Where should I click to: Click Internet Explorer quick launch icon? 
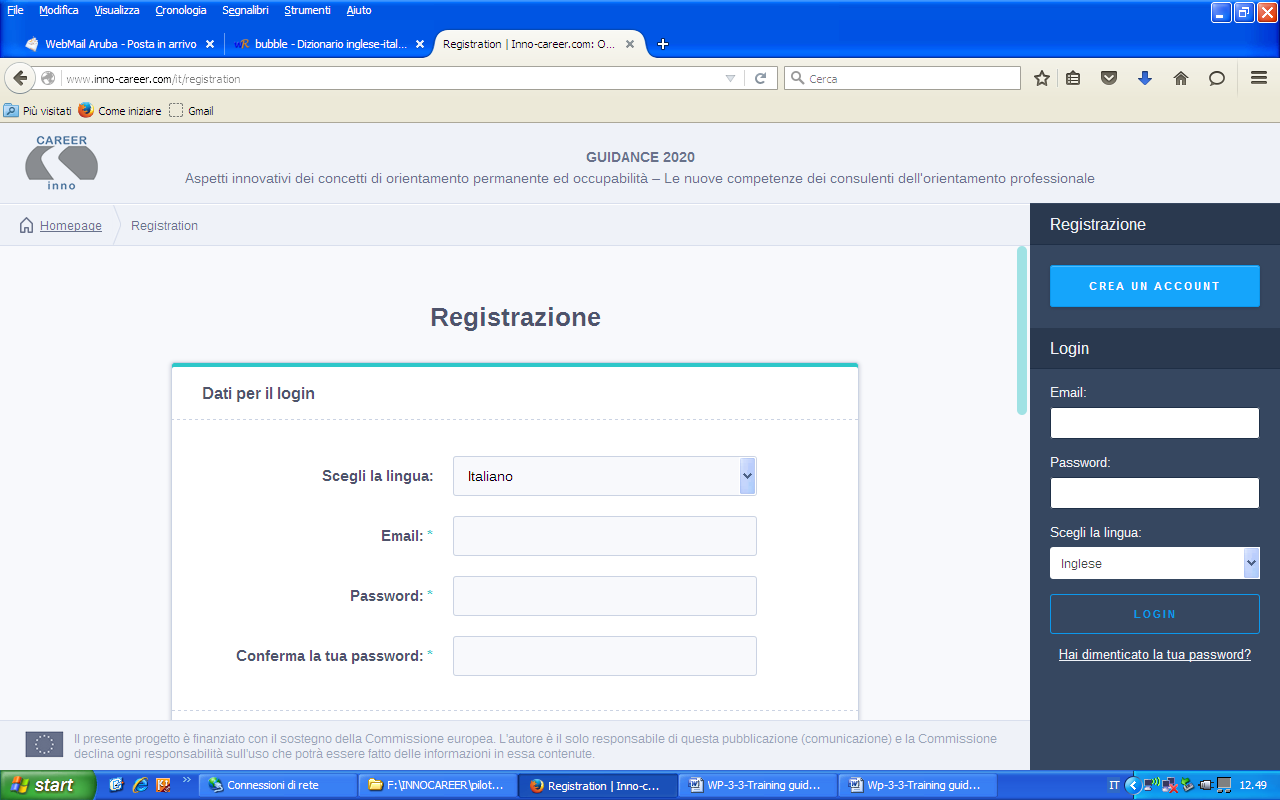140,785
